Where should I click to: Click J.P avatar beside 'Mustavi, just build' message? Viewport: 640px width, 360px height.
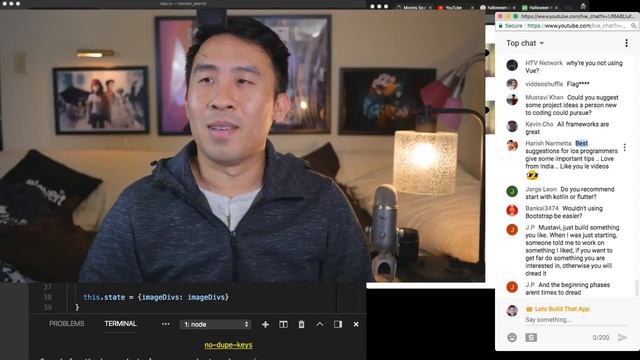click(x=512, y=229)
